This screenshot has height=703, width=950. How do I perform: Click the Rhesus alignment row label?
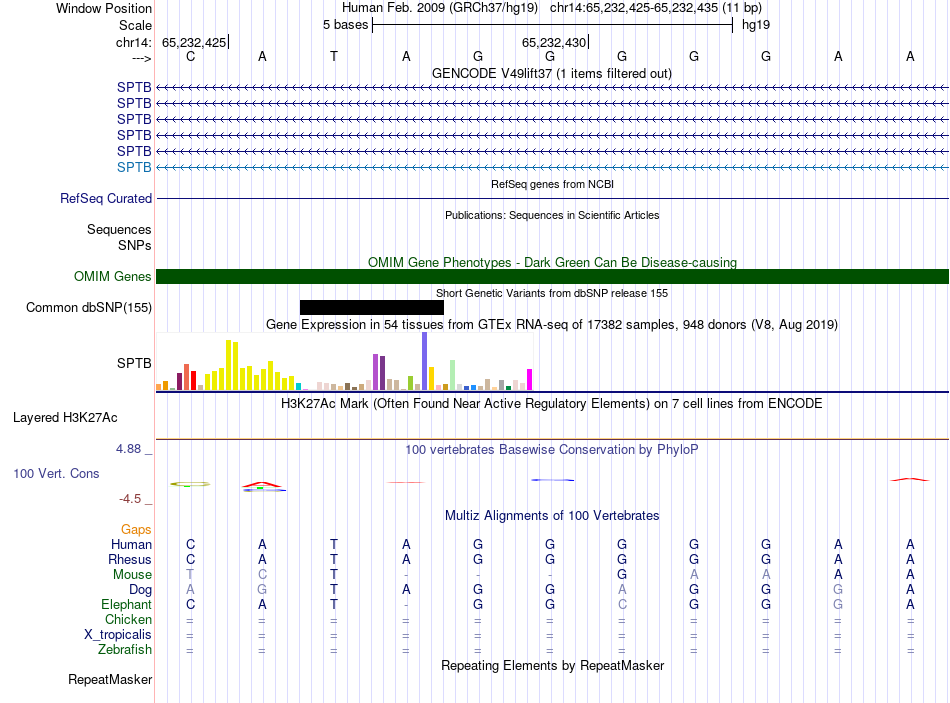click(x=130, y=559)
